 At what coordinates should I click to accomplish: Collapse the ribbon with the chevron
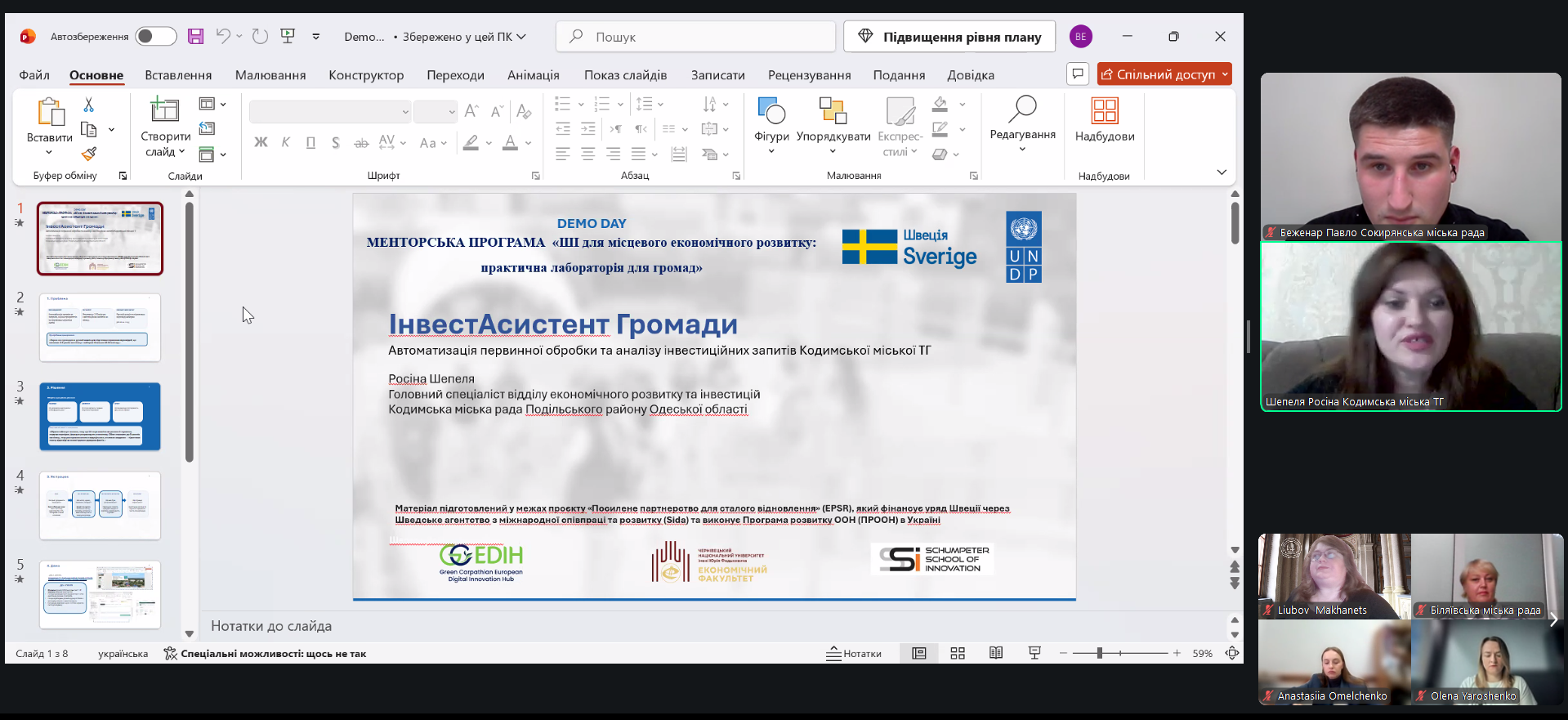pyautogui.click(x=1222, y=172)
